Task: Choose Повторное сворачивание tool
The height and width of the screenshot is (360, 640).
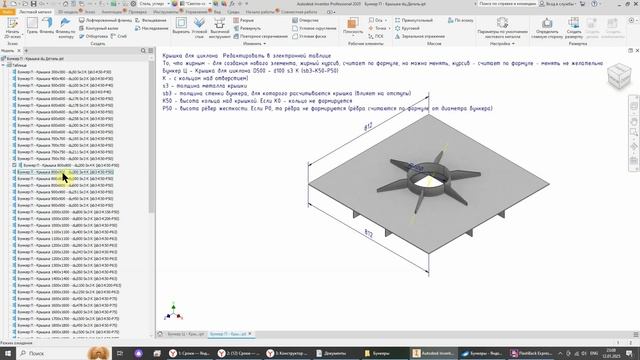Action: coord(260,36)
